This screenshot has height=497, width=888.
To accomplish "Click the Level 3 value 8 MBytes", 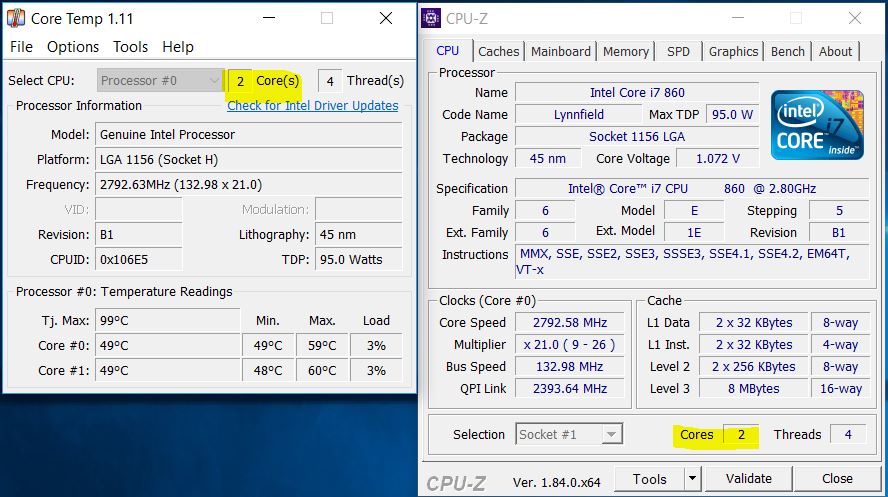I will 754,389.
